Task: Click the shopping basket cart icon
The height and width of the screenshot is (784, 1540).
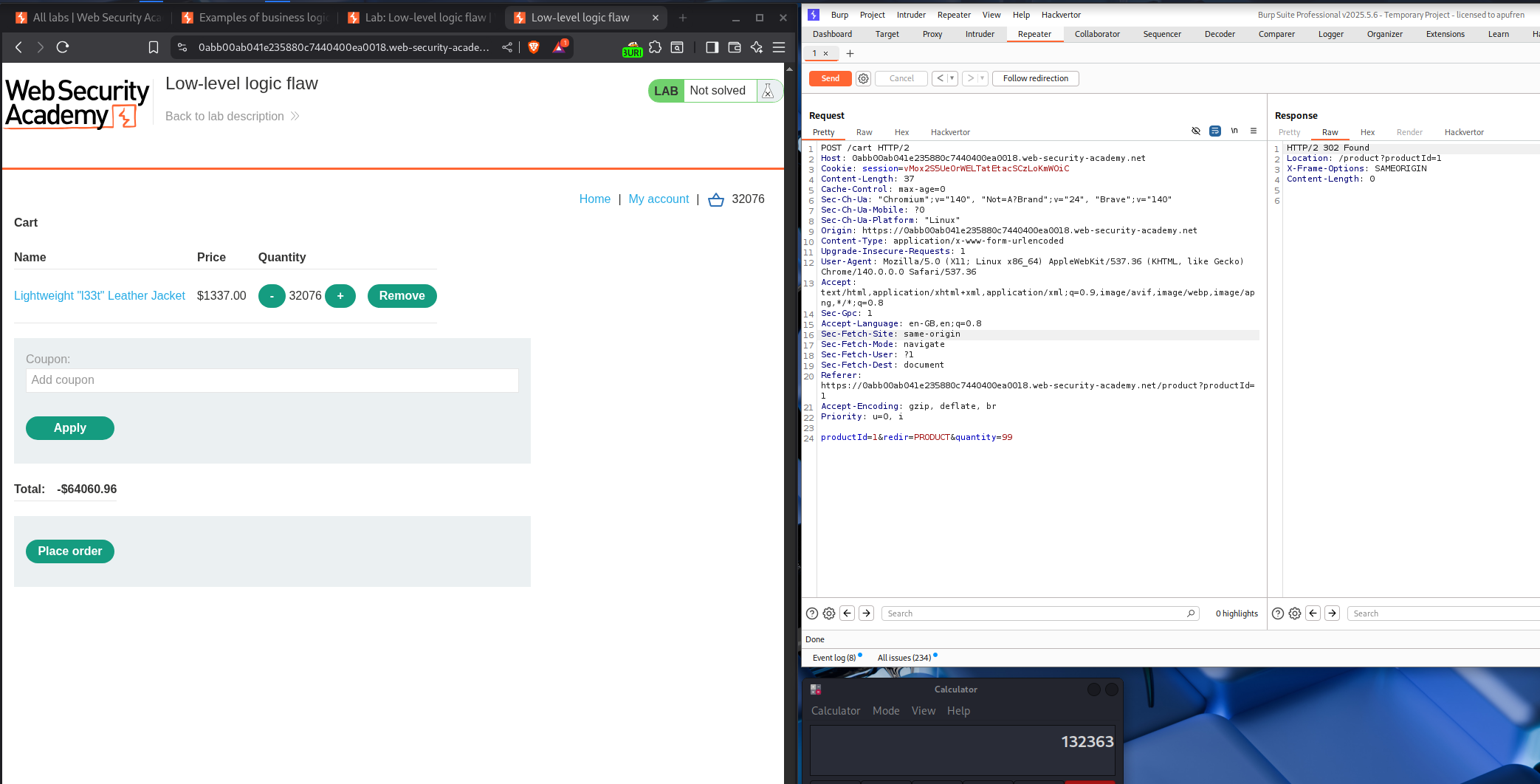Action: click(715, 199)
